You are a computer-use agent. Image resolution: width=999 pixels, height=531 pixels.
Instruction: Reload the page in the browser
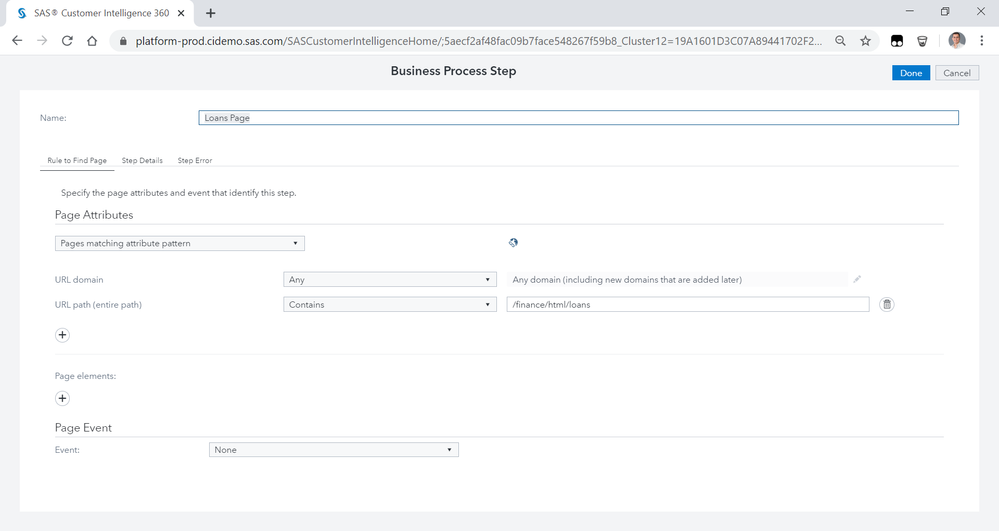coord(67,41)
